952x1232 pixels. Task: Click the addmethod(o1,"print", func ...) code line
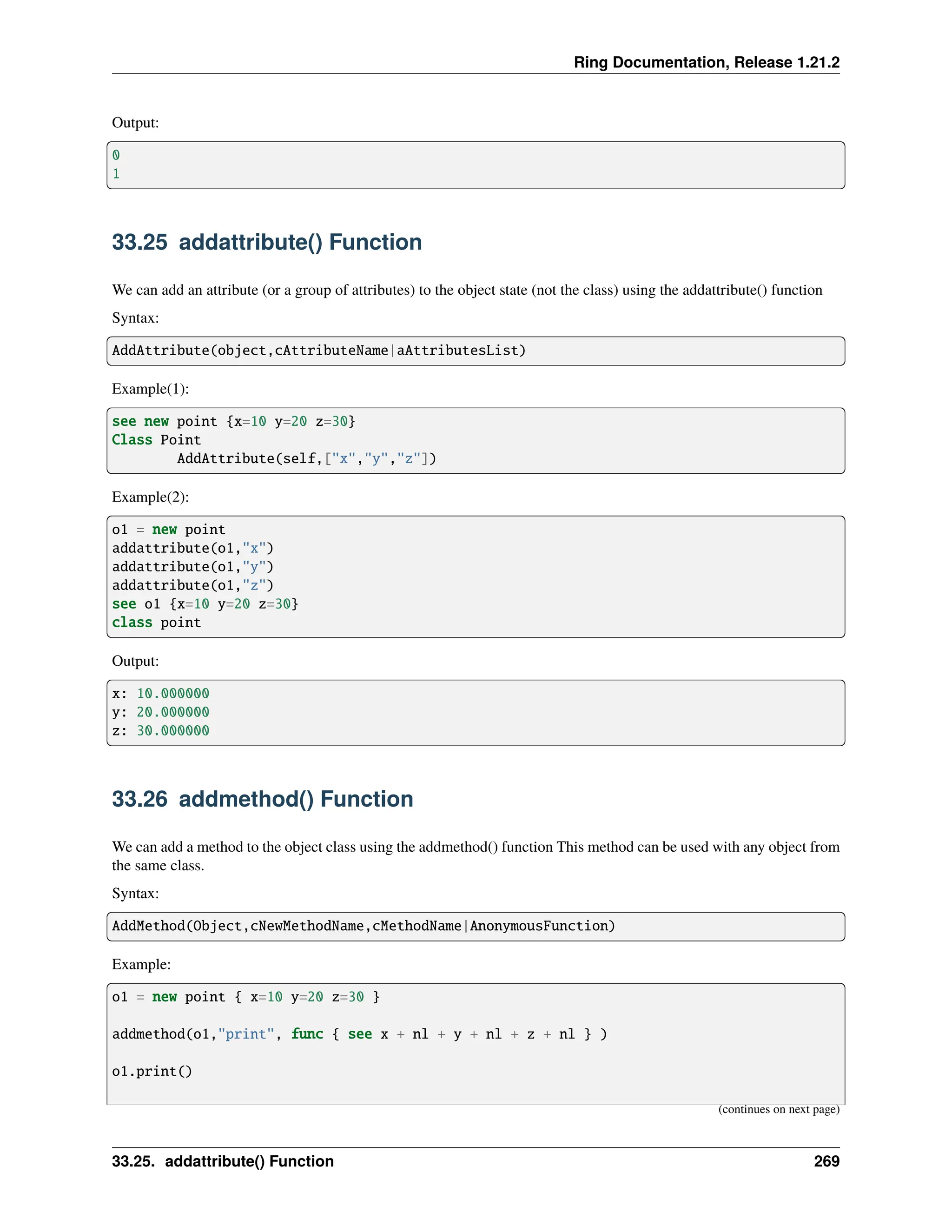[x=359, y=1034]
